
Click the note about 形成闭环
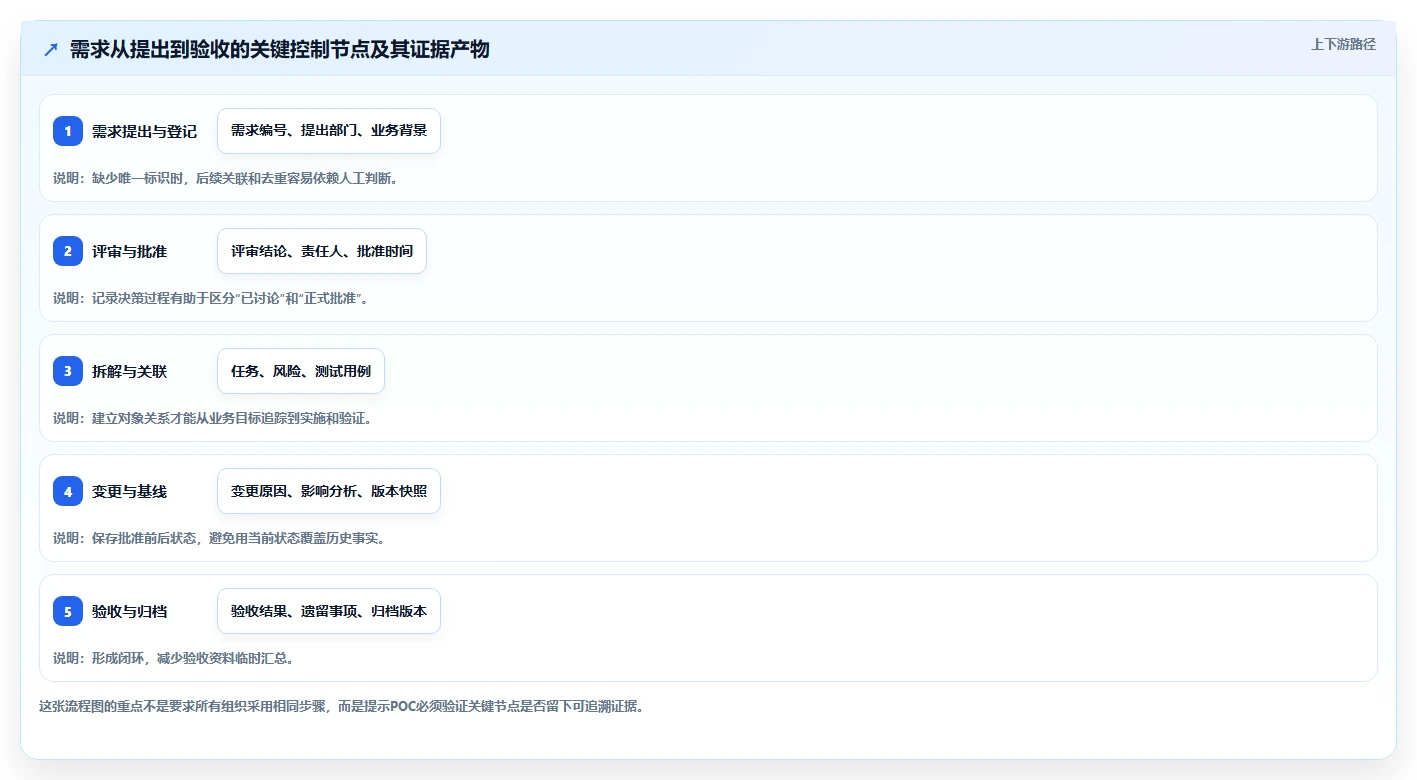tap(173, 658)
